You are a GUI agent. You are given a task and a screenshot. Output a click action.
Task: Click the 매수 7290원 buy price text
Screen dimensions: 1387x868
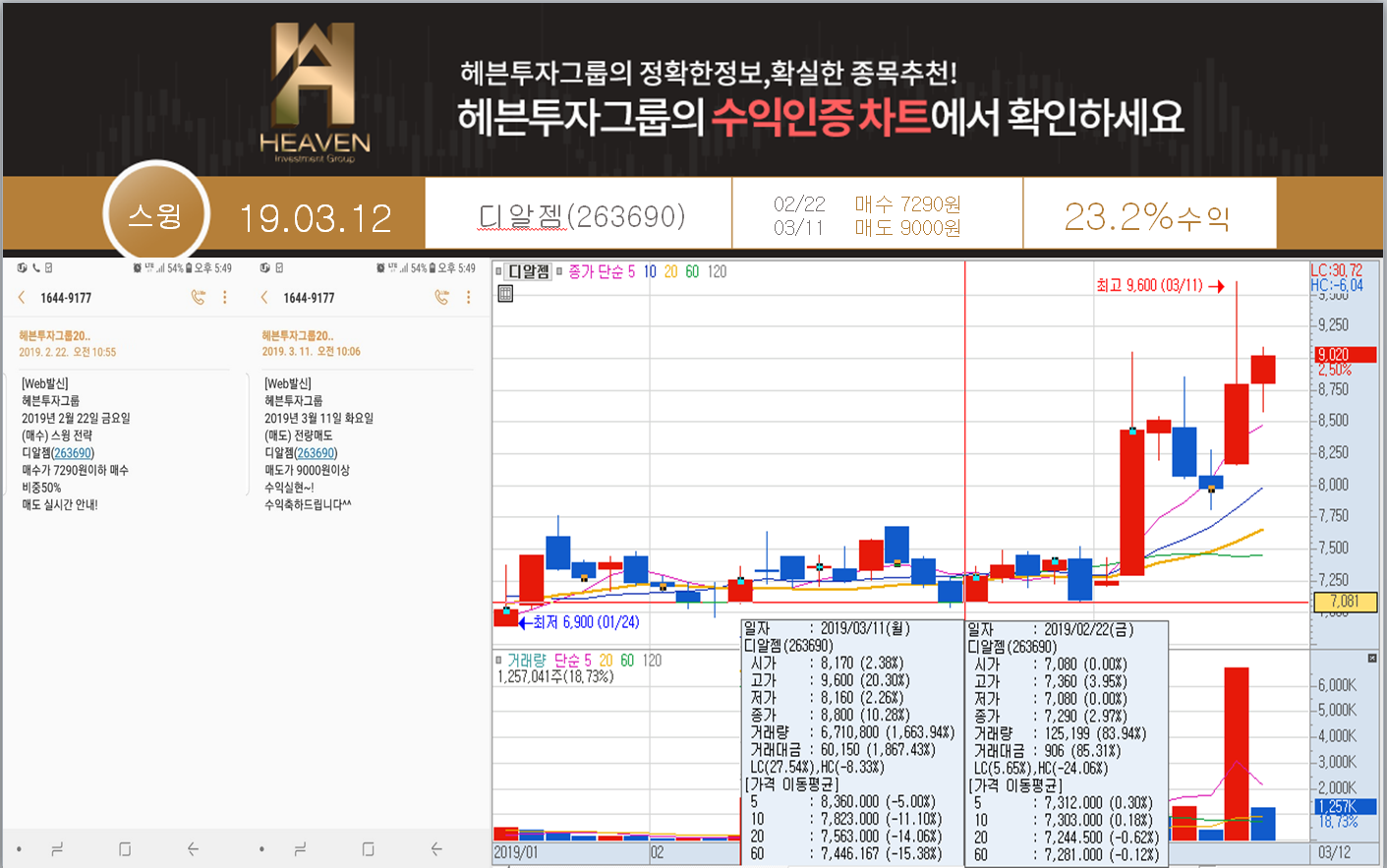point(907,204)
